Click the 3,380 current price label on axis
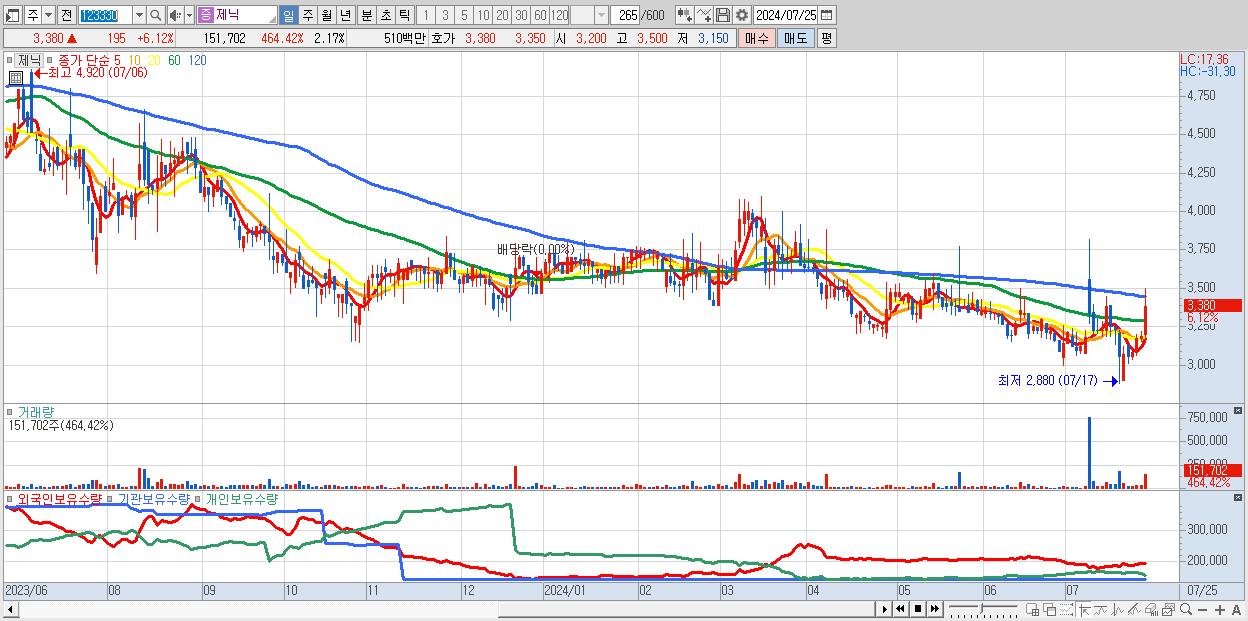The height and width of the screenshot is (621, 1248). (1211, 305)
